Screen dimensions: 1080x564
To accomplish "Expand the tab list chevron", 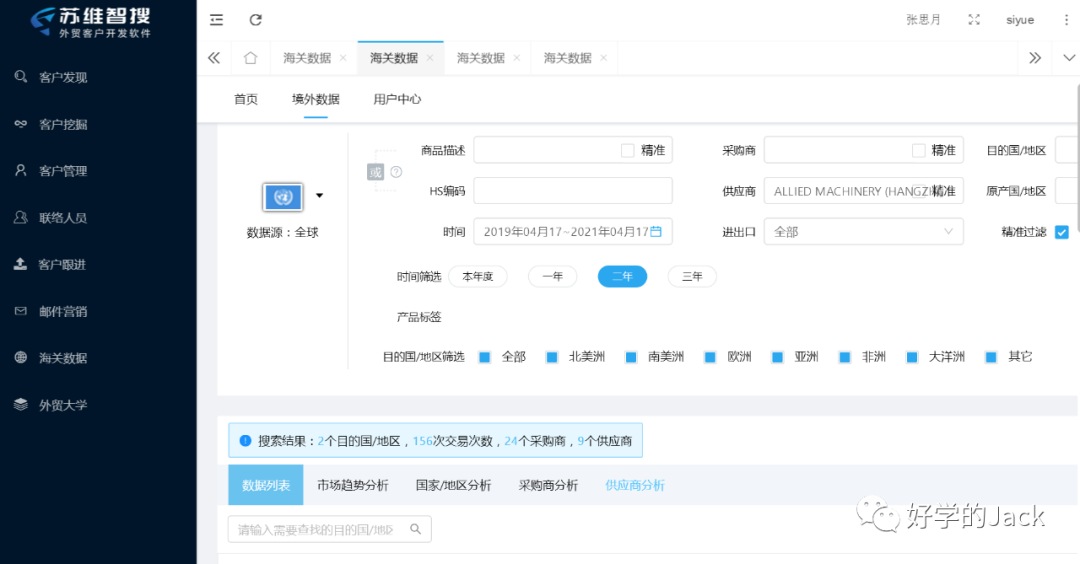I will pyautogui.click(x=1068, y=58).
